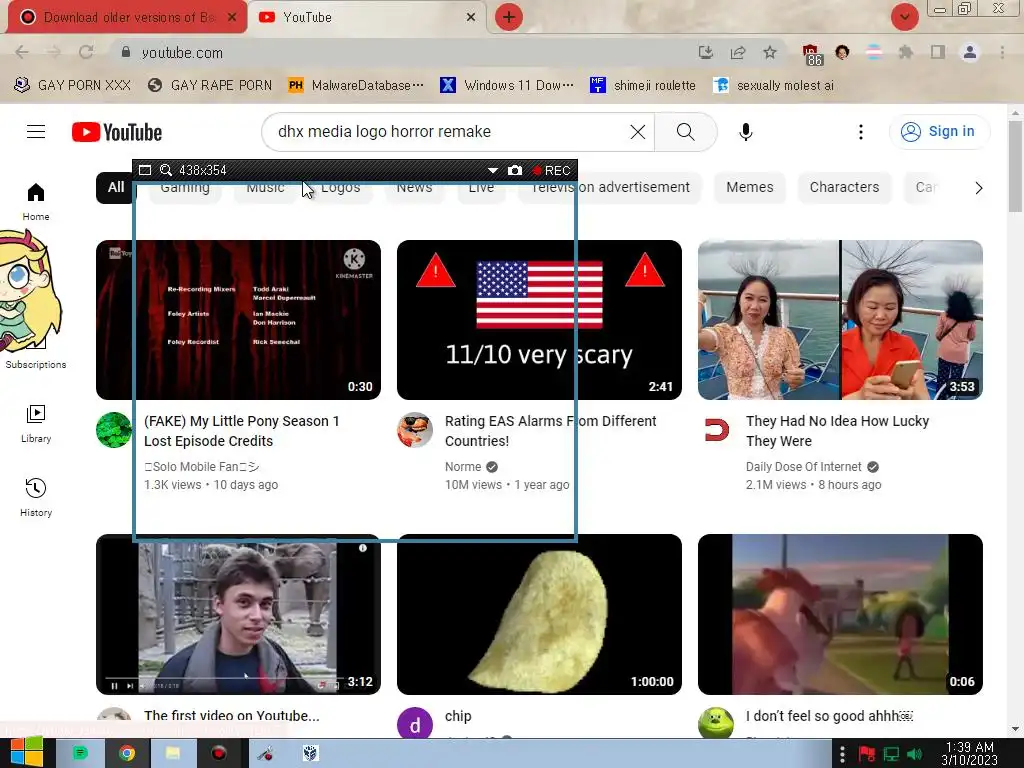Open File Explorer from the taskbar

point(172,754)
